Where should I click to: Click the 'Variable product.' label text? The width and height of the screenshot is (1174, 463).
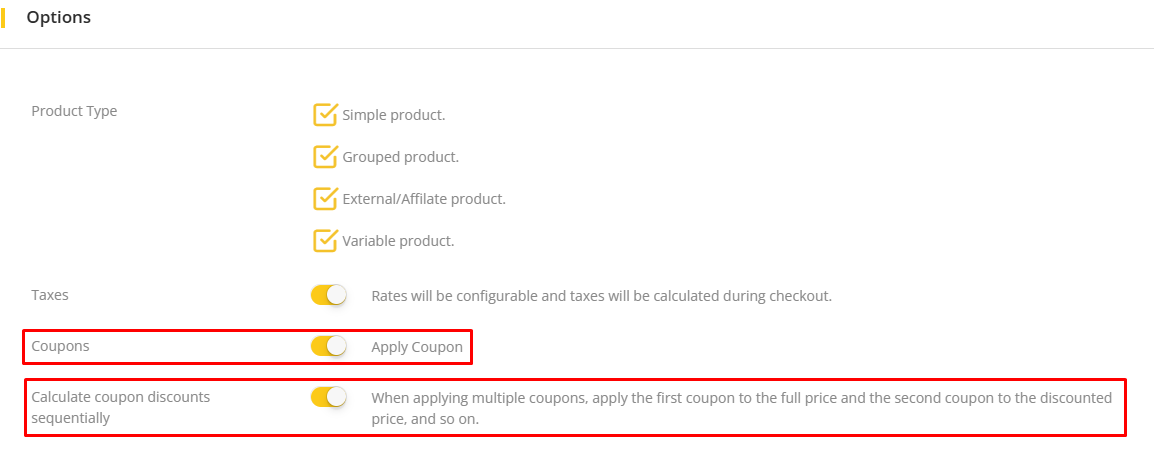click(398, 241)
